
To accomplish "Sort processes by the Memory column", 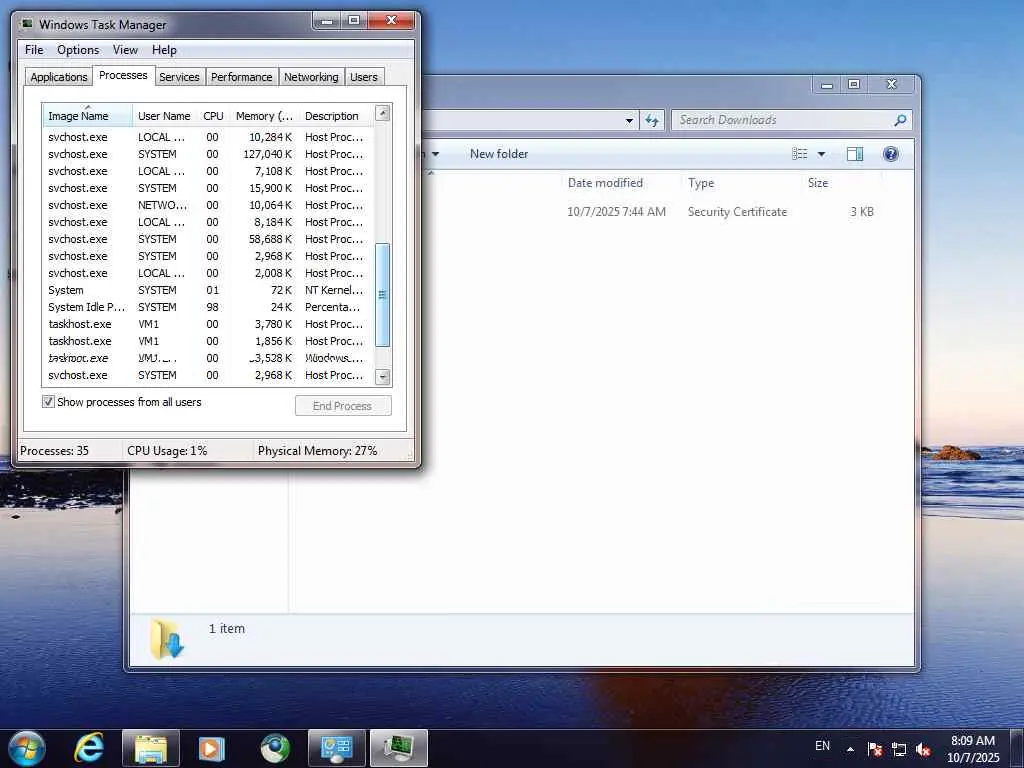I will coord(264,116).
